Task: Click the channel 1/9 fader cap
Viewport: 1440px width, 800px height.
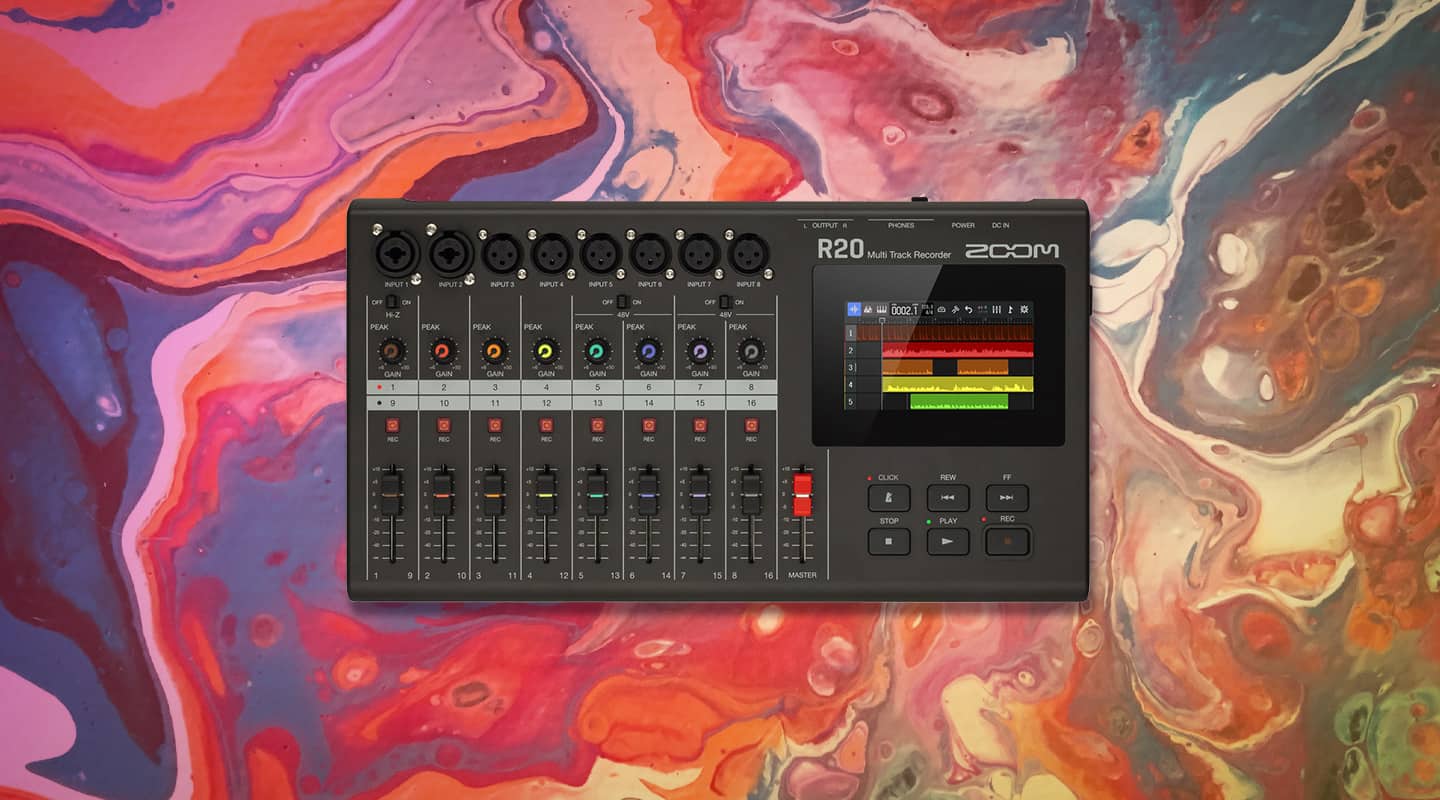Action: click(x=392, y=495)
